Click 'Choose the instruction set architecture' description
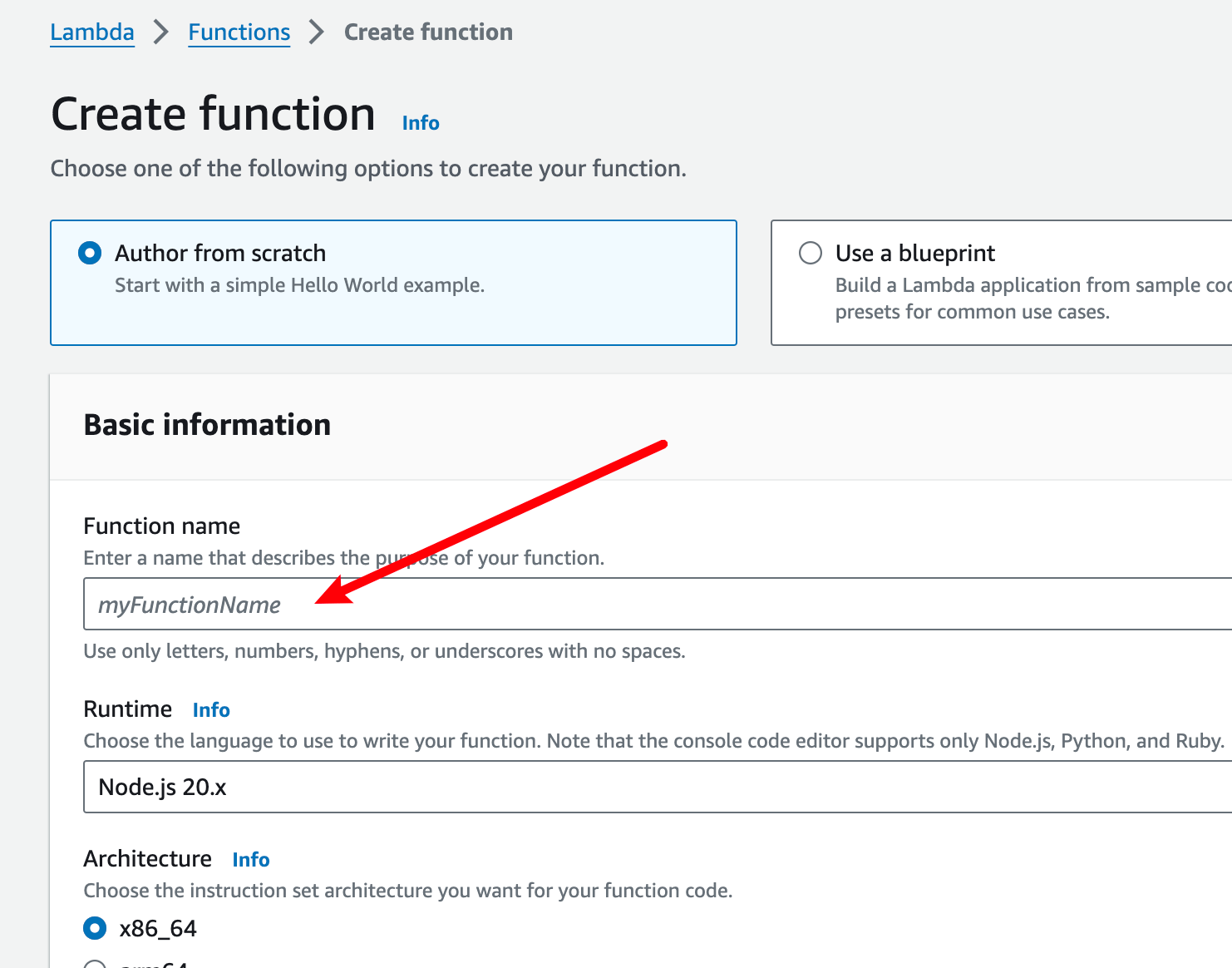The height and width of the screenshot is (968, 1232). coord(408,891)
